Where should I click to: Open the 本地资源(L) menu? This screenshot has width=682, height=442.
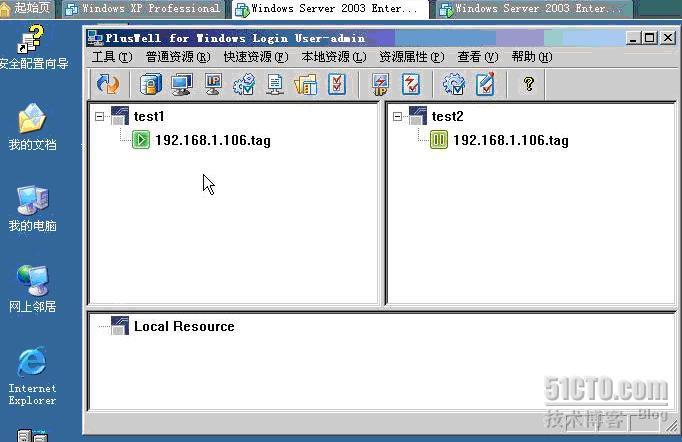coord(334,57)
